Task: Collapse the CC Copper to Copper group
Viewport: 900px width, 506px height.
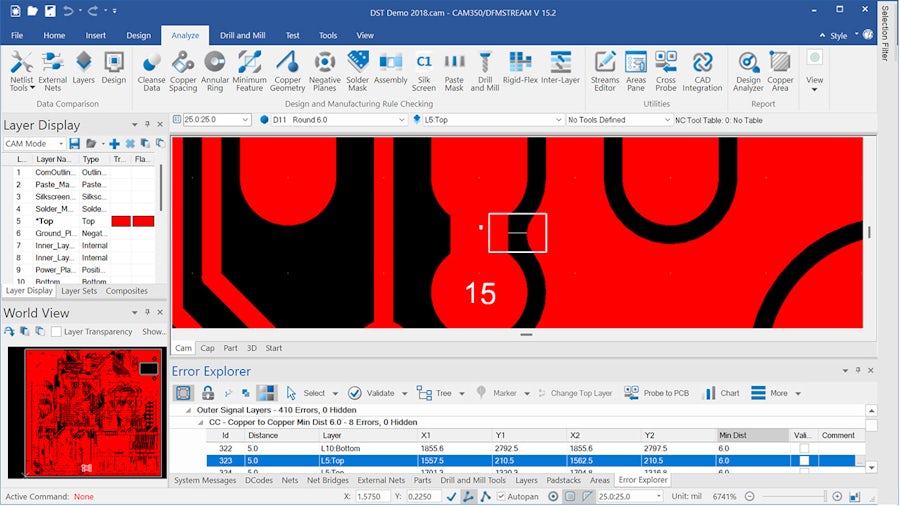Action: [x=200, y=422]
